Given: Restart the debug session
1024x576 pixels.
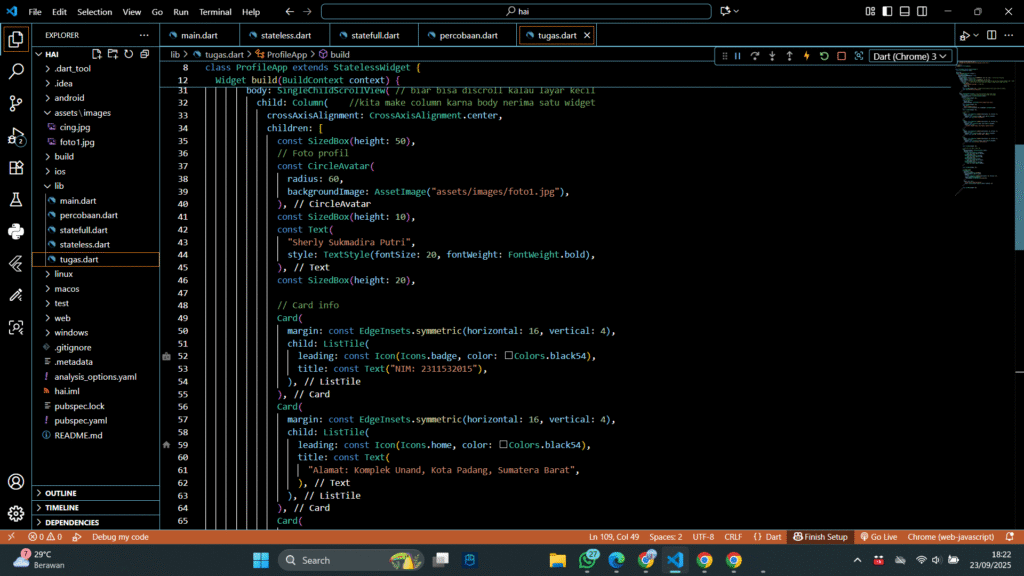Looking at the screenshot, I should pos(824,56).
